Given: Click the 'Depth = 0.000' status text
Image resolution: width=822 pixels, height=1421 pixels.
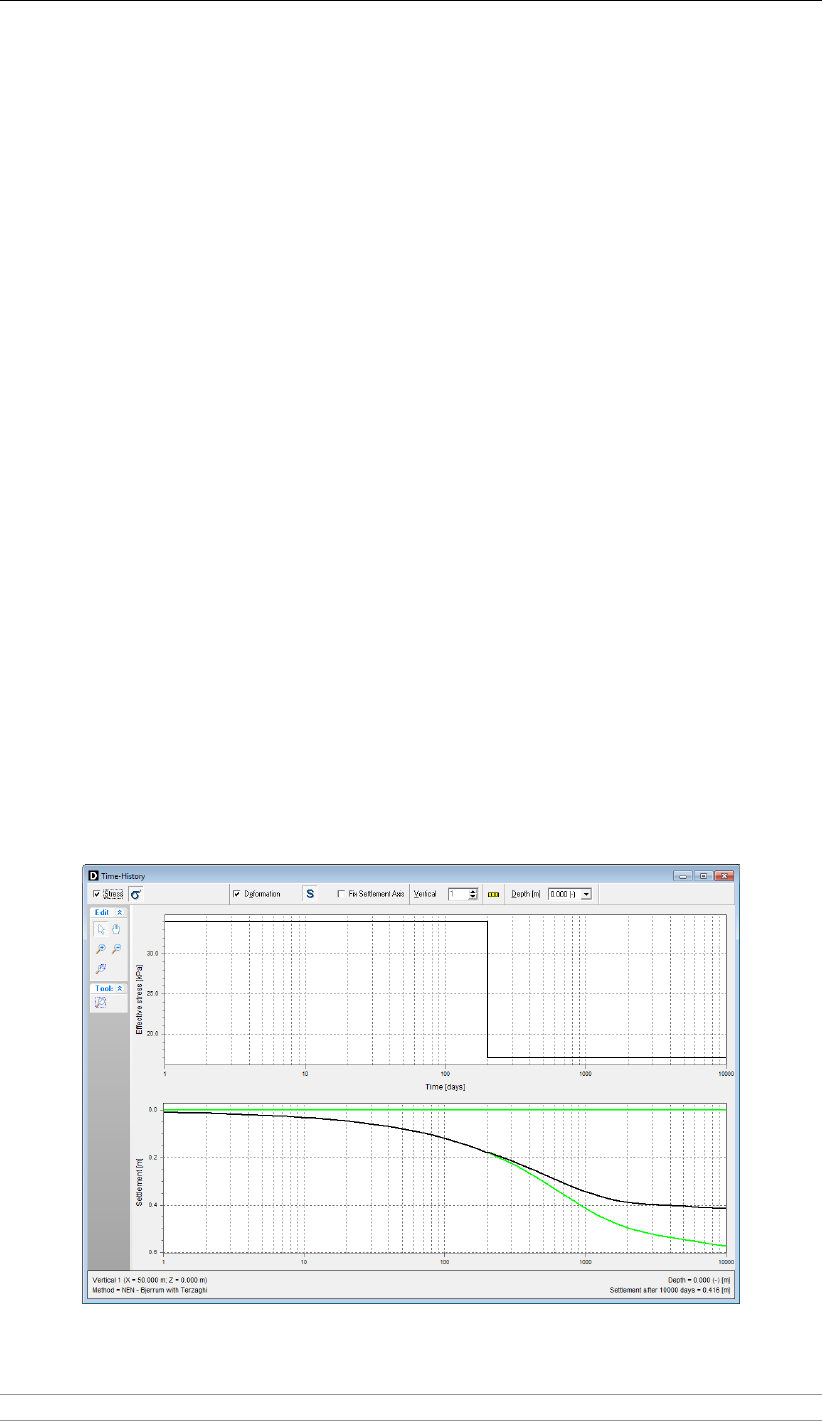Looking at the screenshot, I should (x=699, y=1279).
